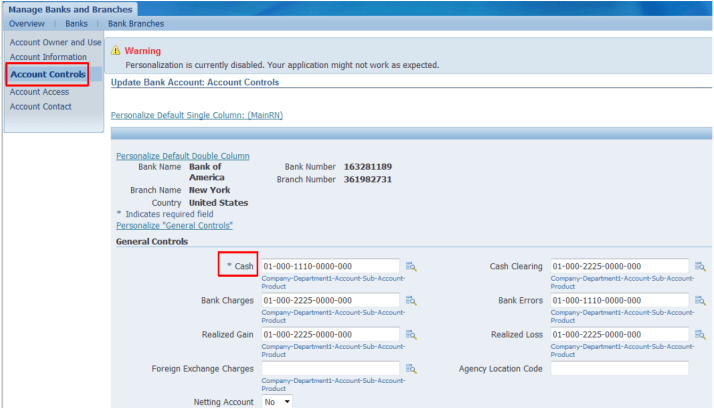Open Account Information side menu item
The height and width of the screenshot is (409, 714).
coord(48,58)
